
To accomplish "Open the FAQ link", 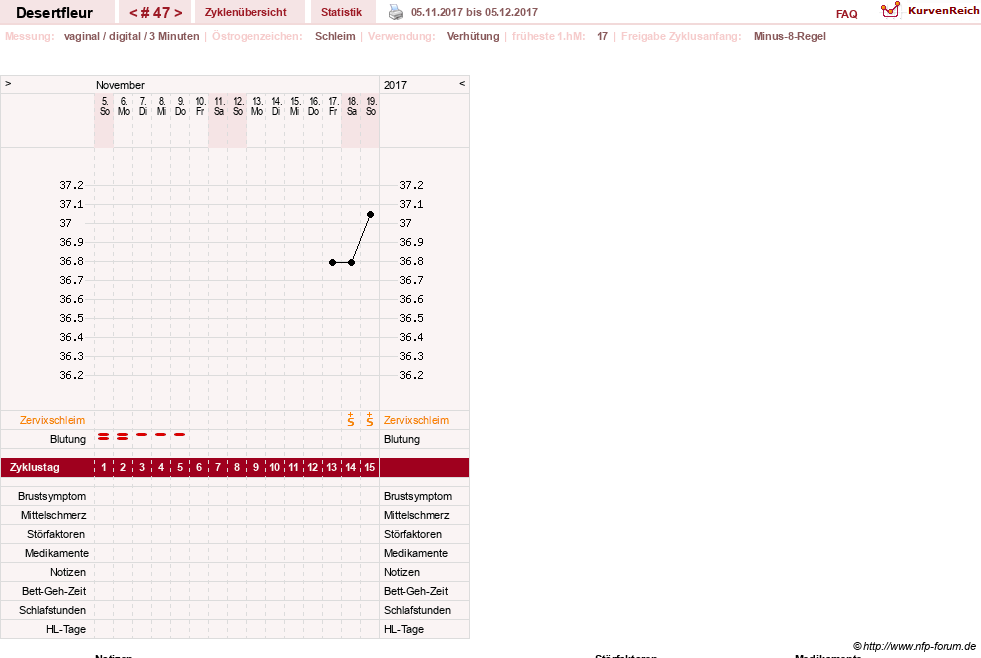I will coord(846,14).
